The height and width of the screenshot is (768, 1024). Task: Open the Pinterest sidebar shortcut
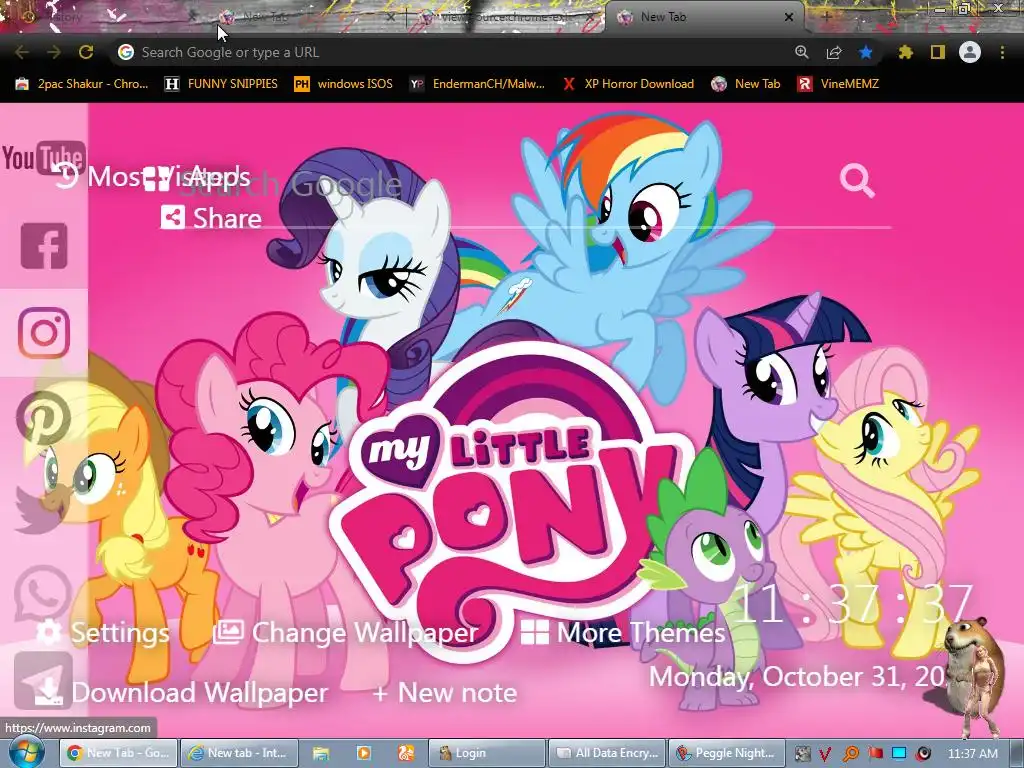pos(44,419)
